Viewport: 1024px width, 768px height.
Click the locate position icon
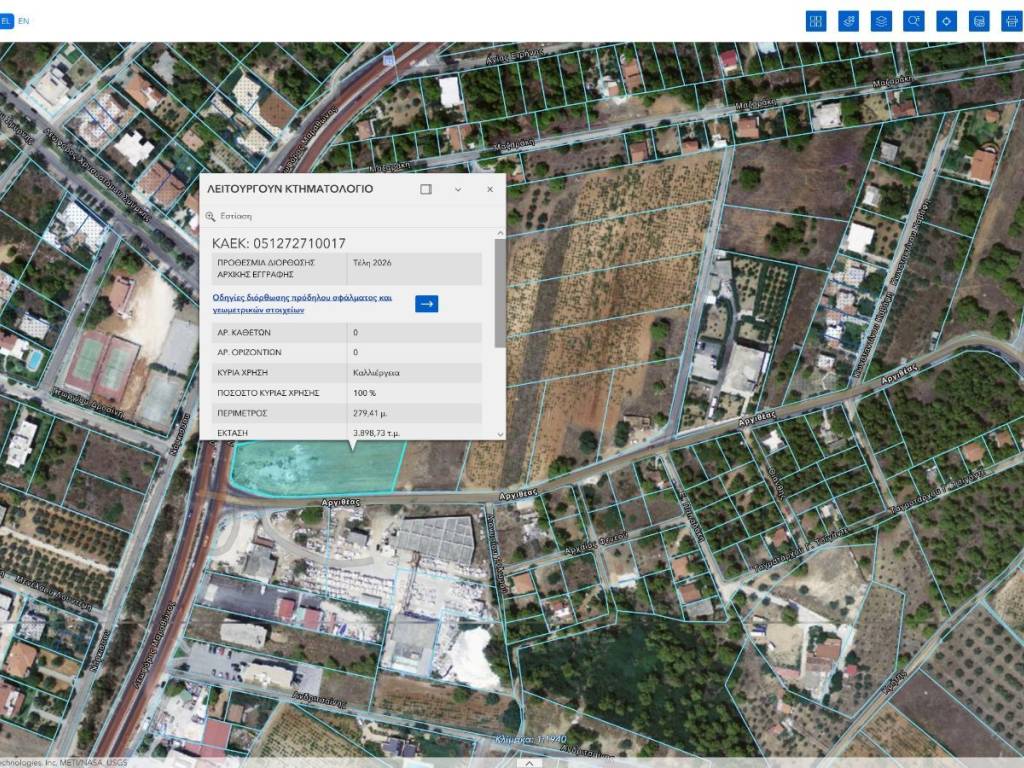(x=946, y=21)
